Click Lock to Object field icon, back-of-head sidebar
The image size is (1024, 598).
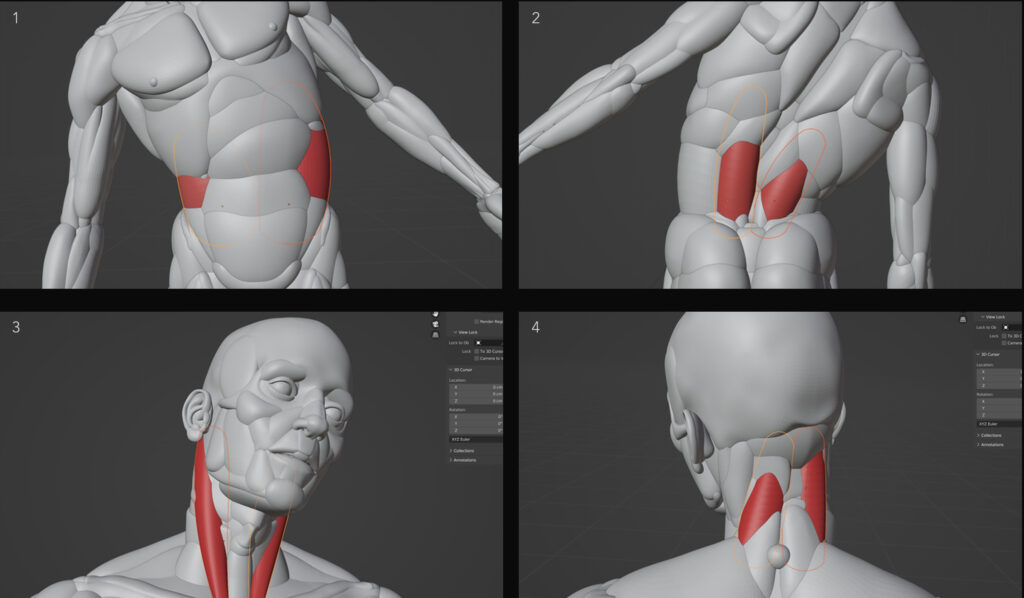click(x=1006, y=327)
